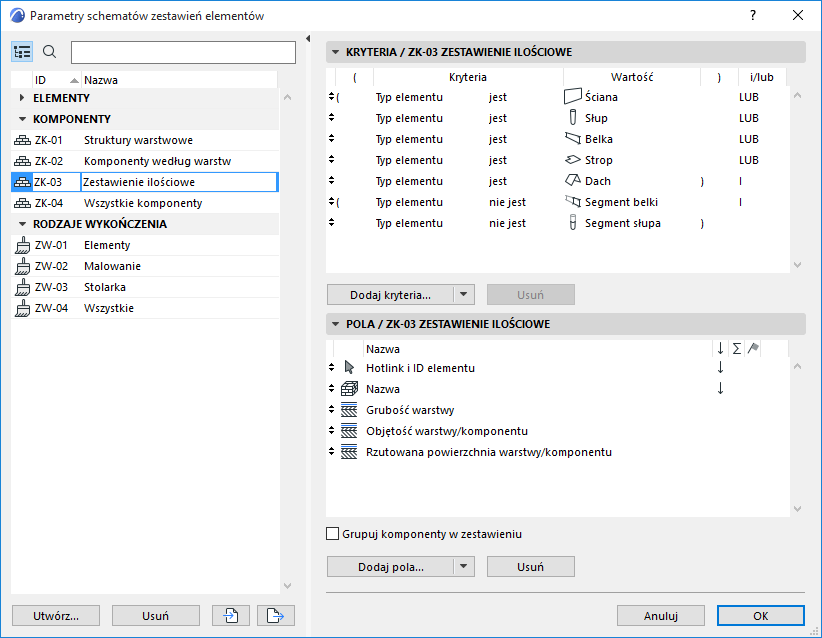This screenshot has height=638, width=822.
Task: Open the Dodaj pola dropdown arrow
Action: pyautogui.click(x=462, y=567)
